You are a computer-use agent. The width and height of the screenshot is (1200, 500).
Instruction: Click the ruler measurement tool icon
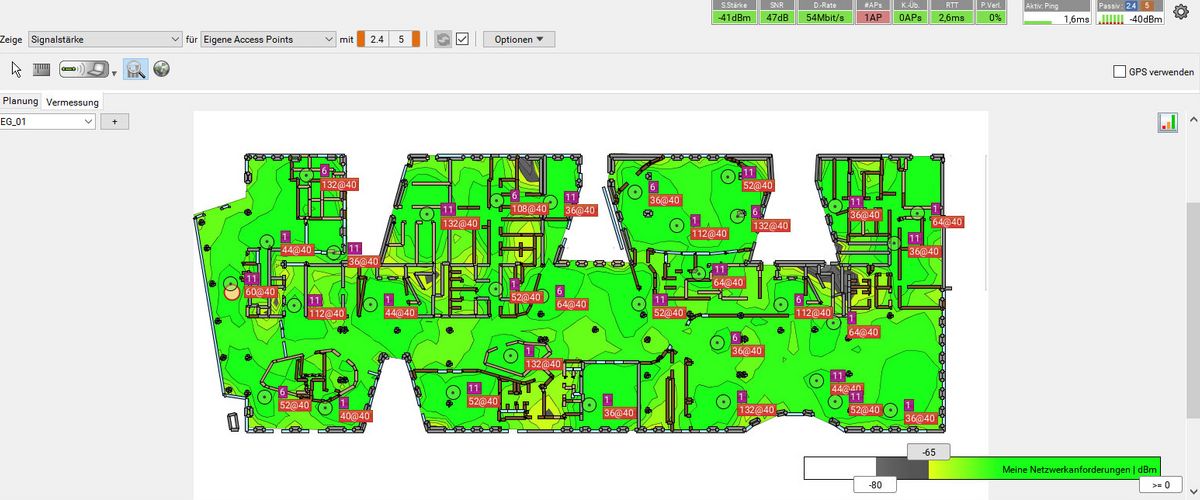click(x=42, y=70)
